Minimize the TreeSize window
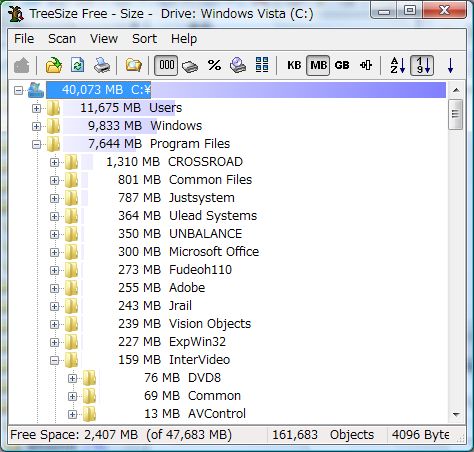474x452 pixels. tap(384, 11)
